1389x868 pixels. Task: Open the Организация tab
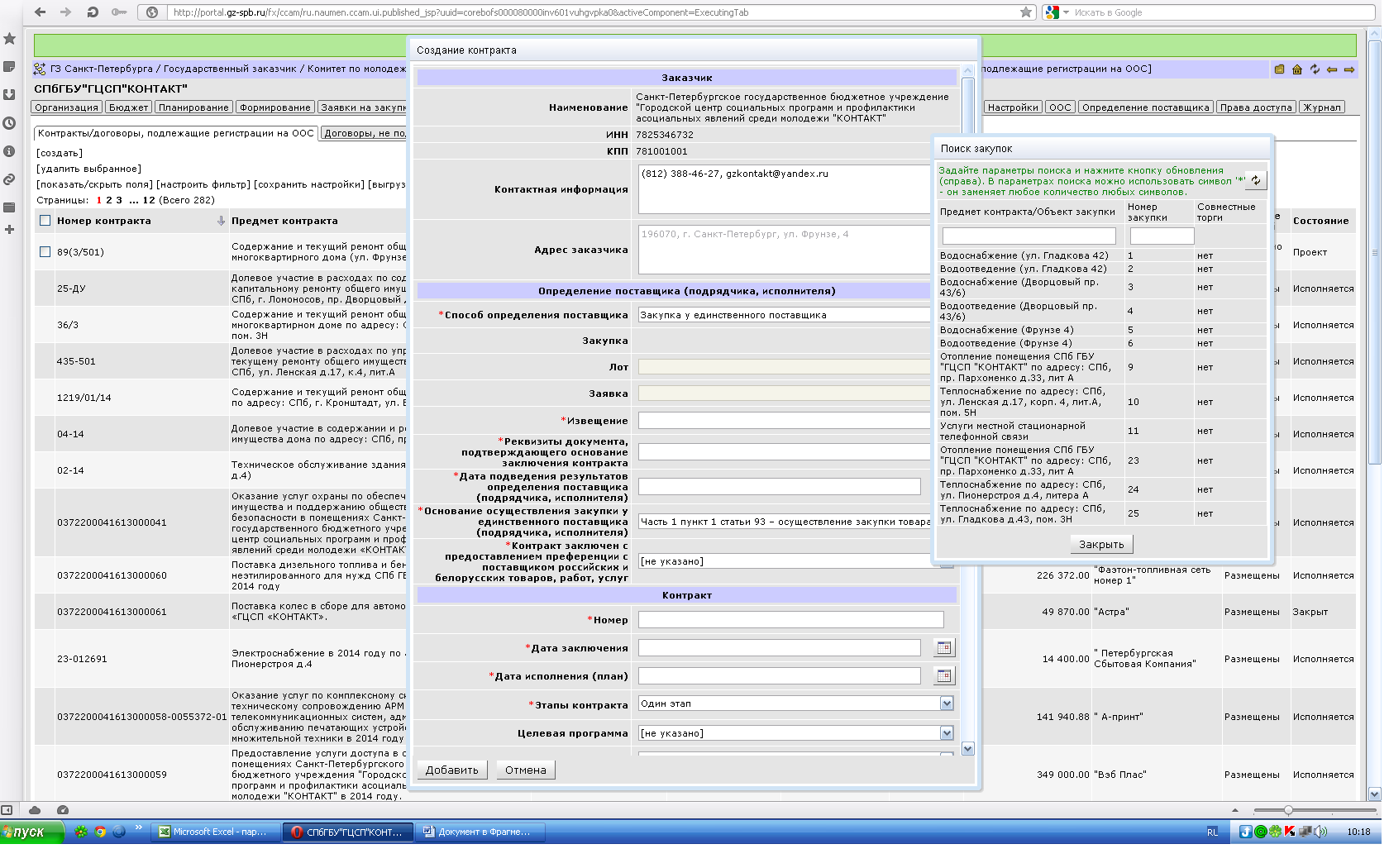(x=67, y=107)
